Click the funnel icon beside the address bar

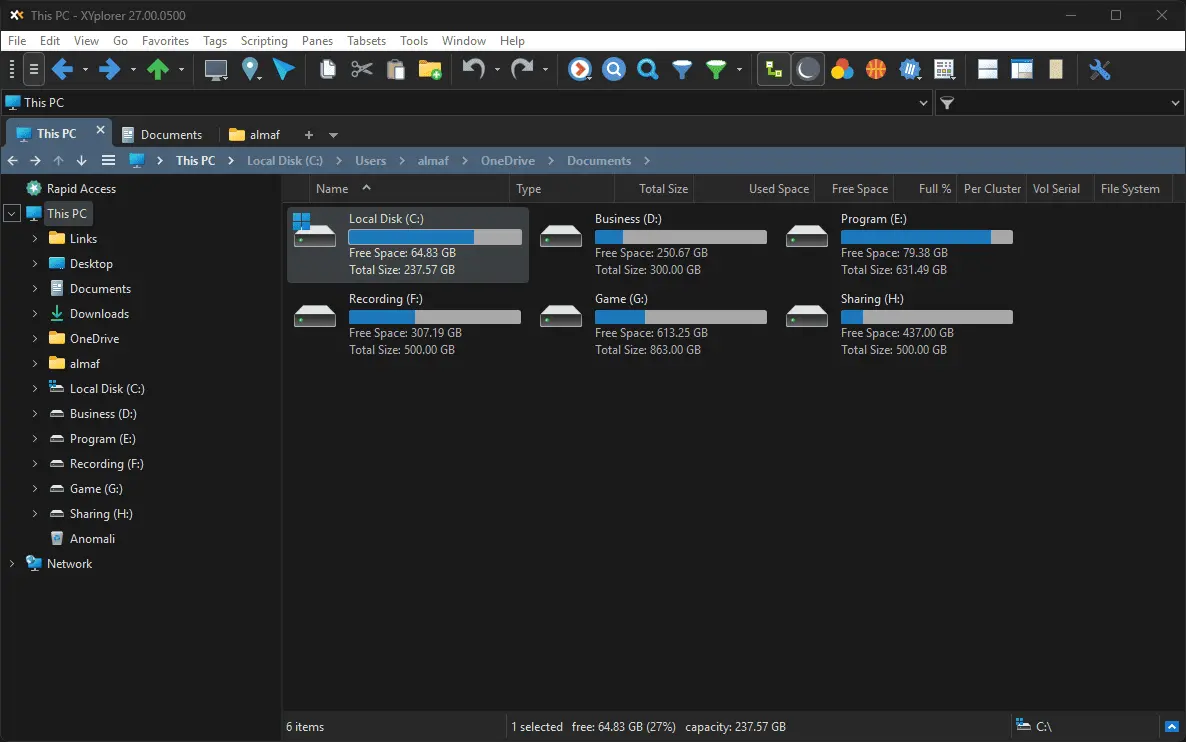pos(947,103)
